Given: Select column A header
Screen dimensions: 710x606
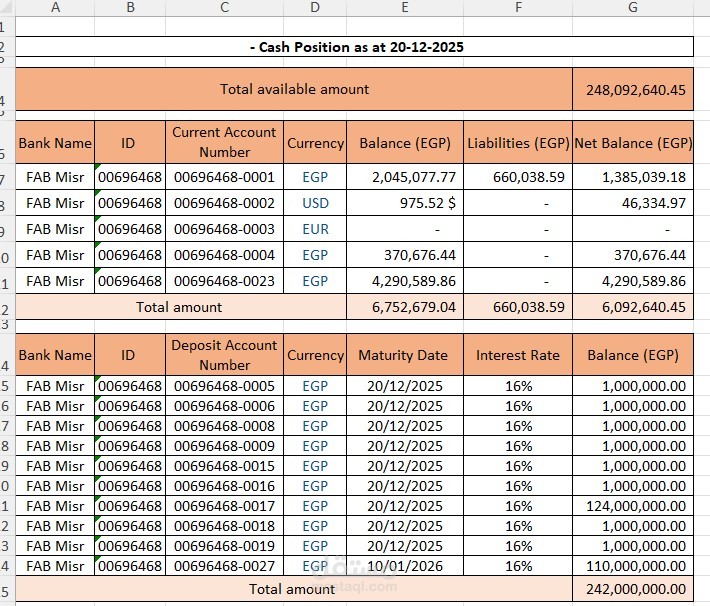Looking at the screenshot, I should [x=55, y=7].
